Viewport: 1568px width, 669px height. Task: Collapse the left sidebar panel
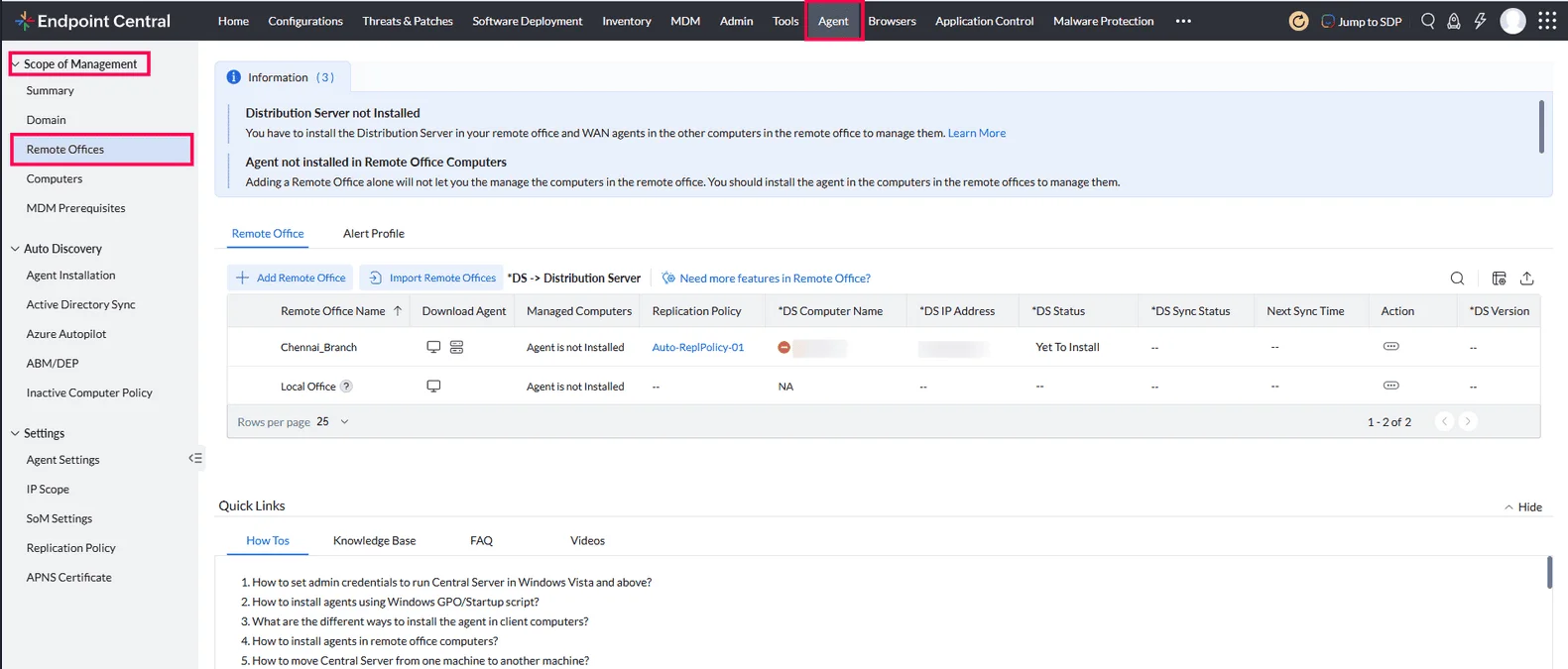click(195, 458)
